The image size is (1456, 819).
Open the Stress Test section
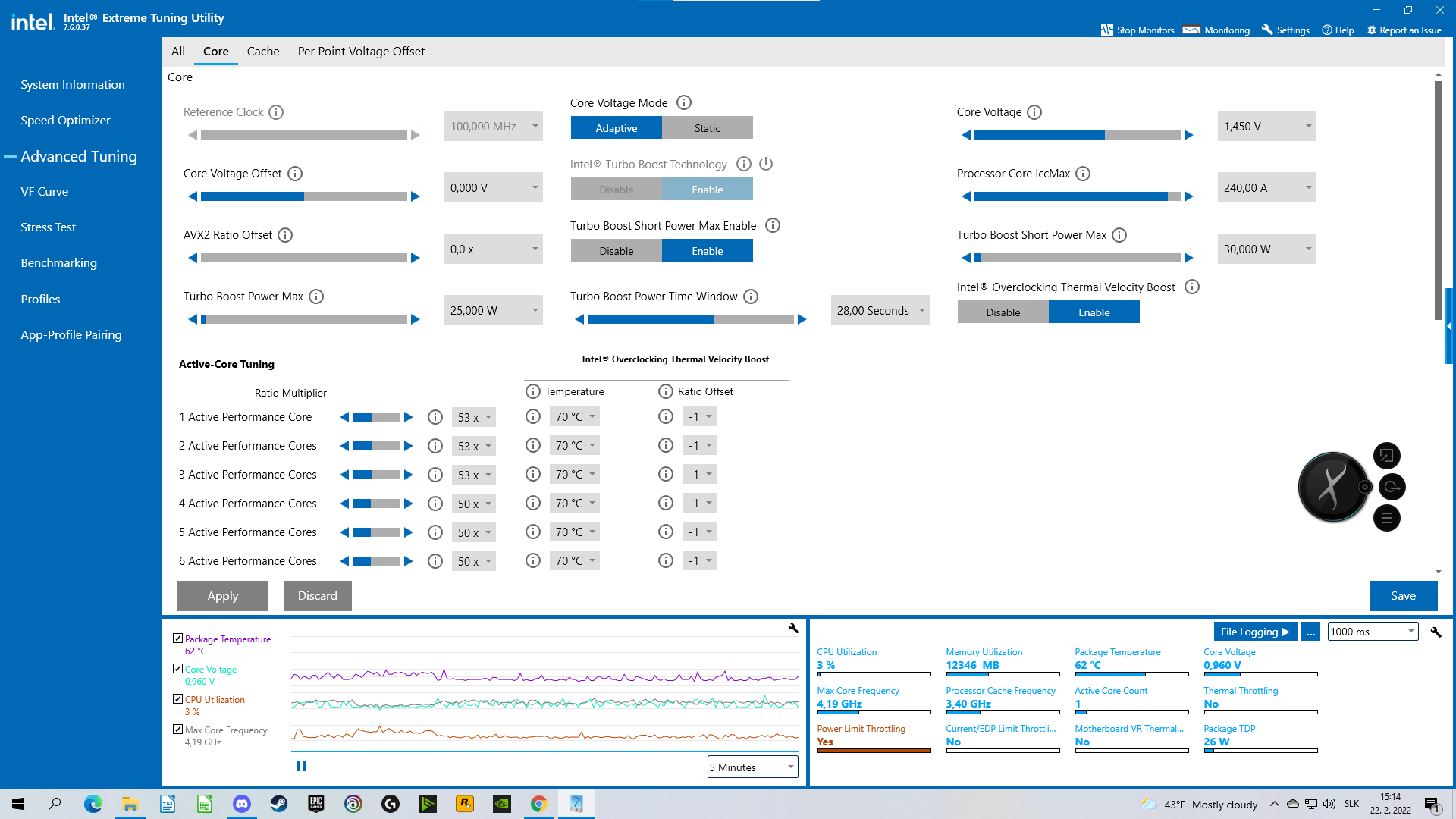click(x=48, y=227)
